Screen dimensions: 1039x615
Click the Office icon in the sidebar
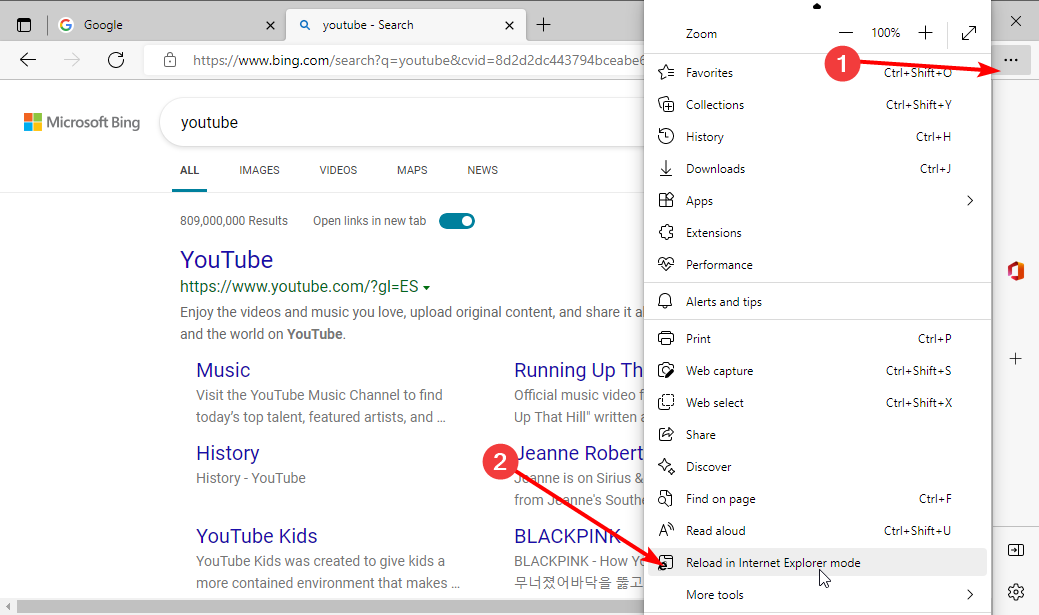(x=1016, y=271)
